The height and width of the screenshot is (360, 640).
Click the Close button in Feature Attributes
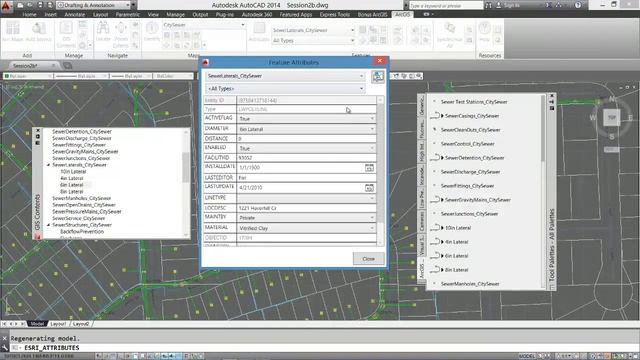pyautogui.click(x=368, y=259)
